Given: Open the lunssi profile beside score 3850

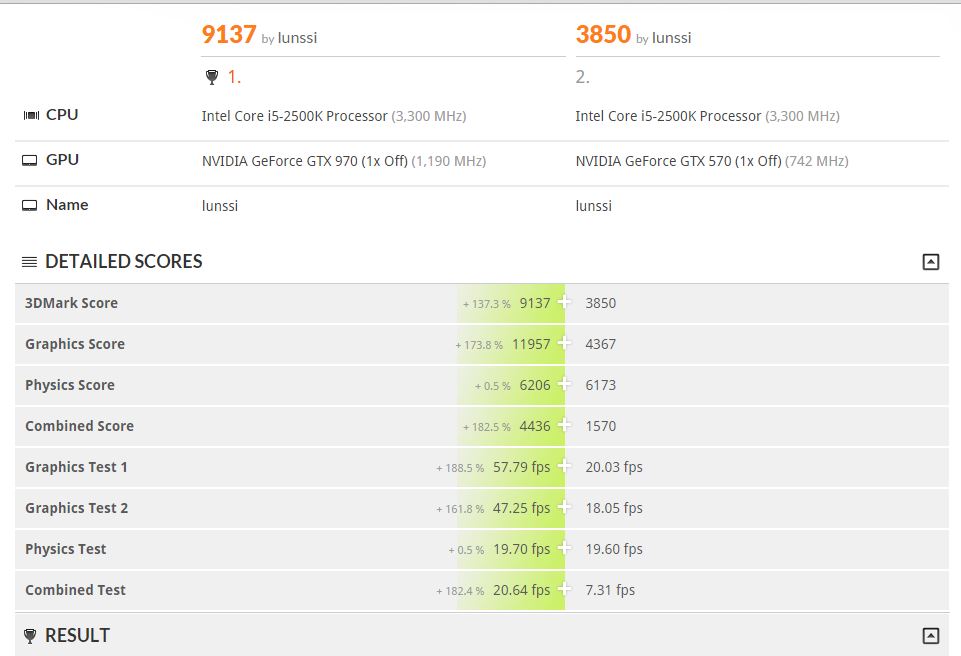Looking at the screenshot, I should pos(671,38).
